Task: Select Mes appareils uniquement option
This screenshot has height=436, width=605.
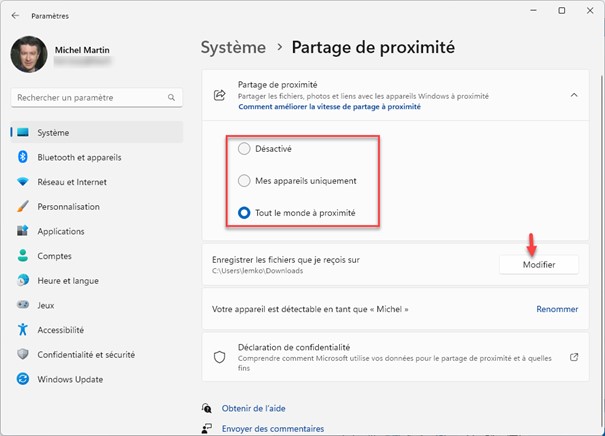Action: click(245, 181)
